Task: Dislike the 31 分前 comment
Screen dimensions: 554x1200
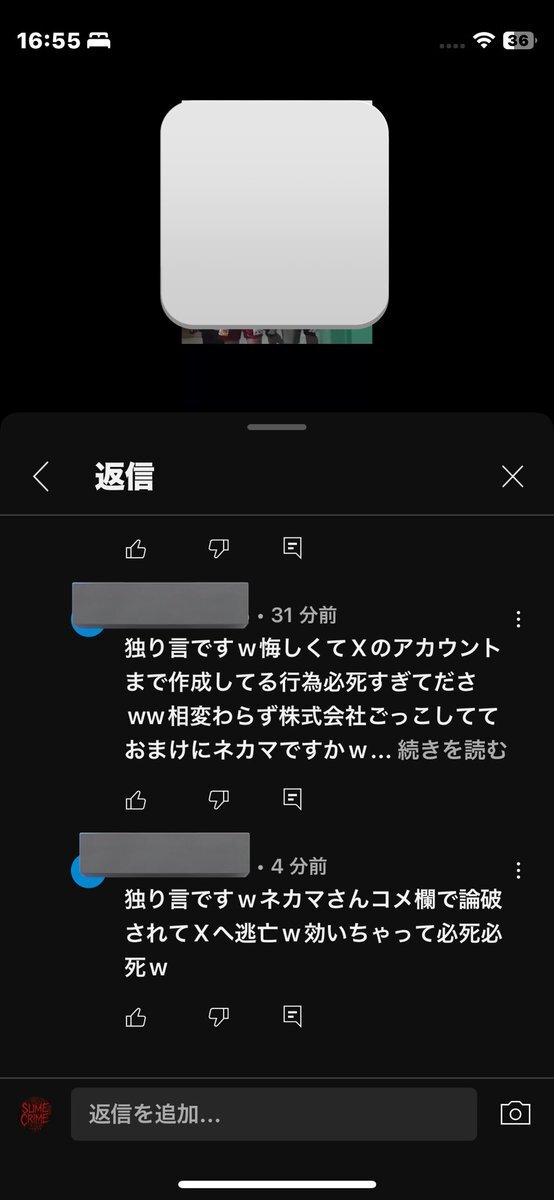Action: [218, 799]
